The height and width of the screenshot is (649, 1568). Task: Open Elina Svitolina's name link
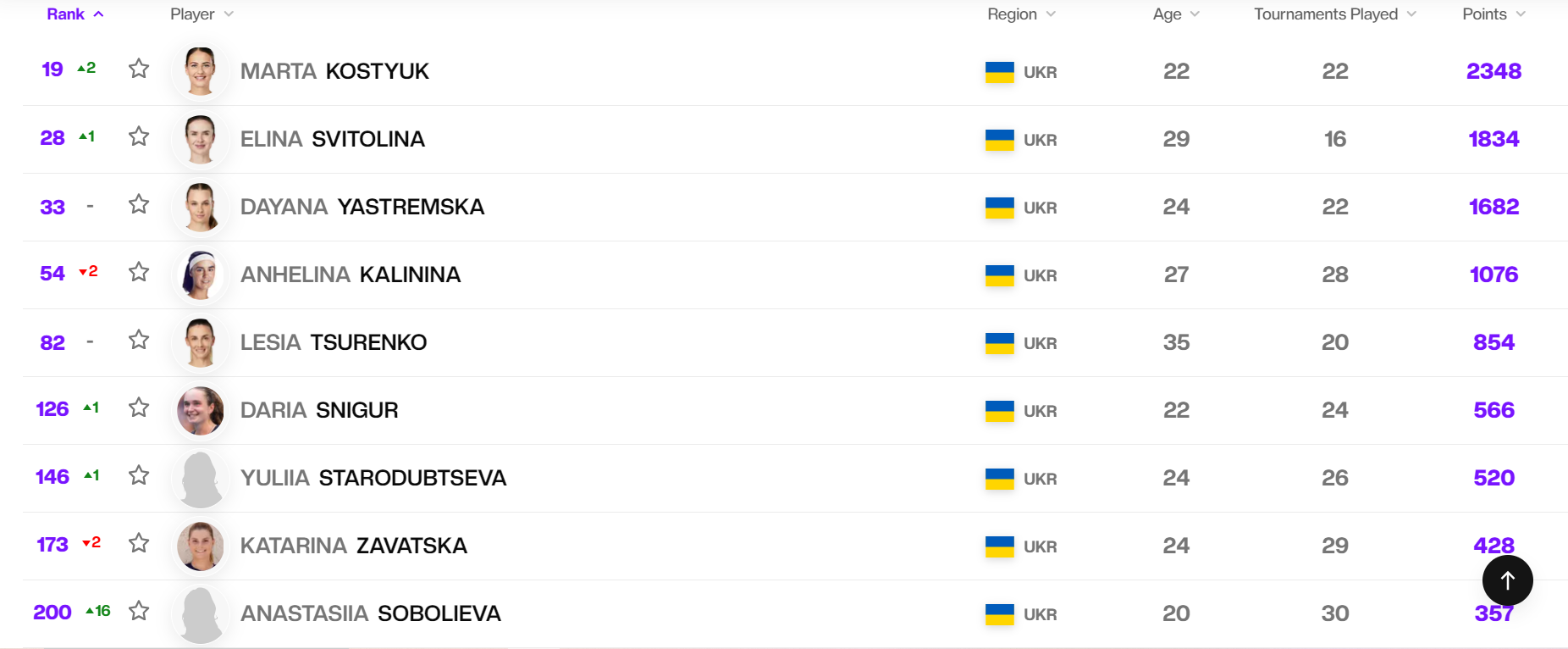click(x=333, y=139)
